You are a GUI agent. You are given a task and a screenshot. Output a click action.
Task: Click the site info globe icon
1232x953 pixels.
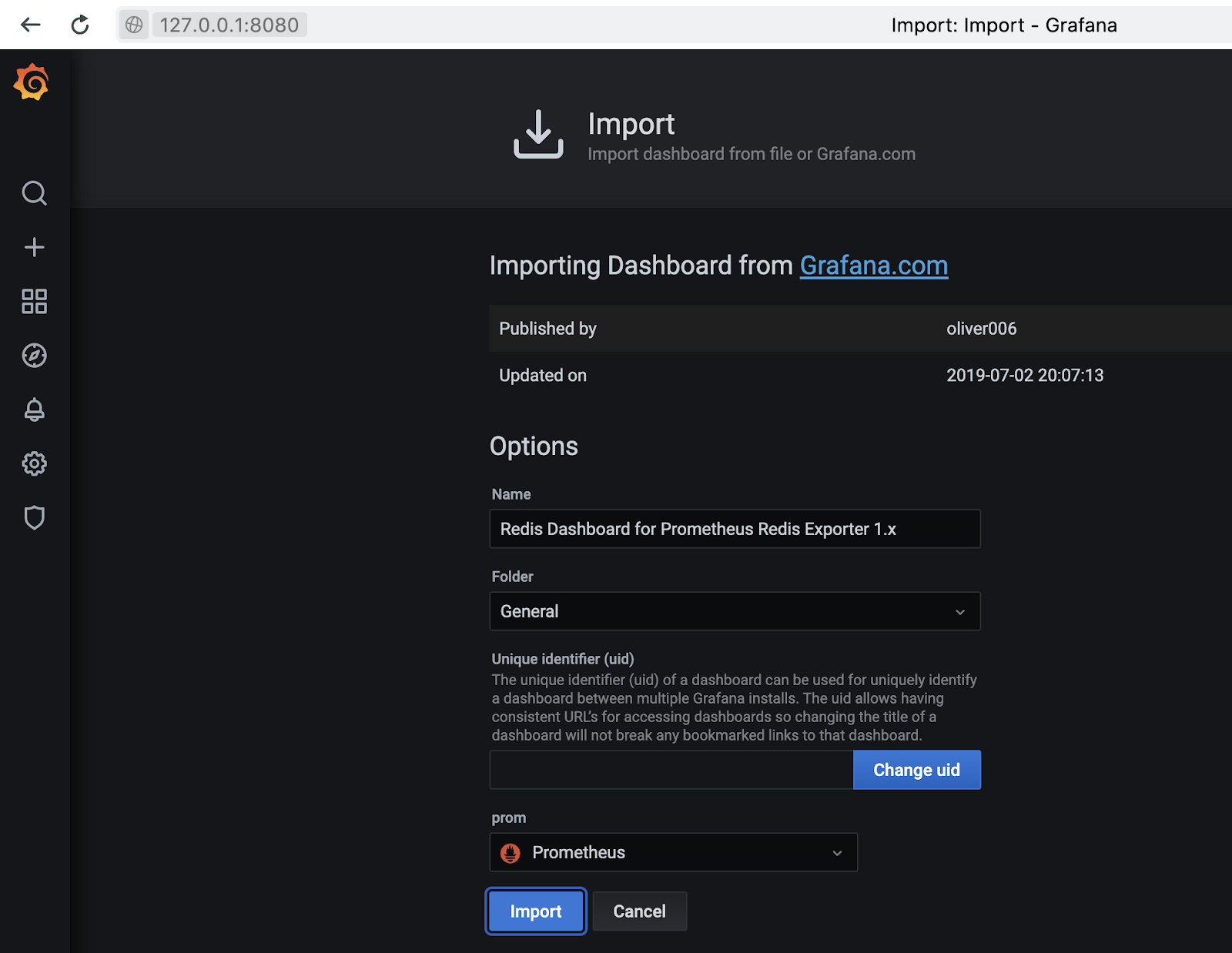coord(134,25)
